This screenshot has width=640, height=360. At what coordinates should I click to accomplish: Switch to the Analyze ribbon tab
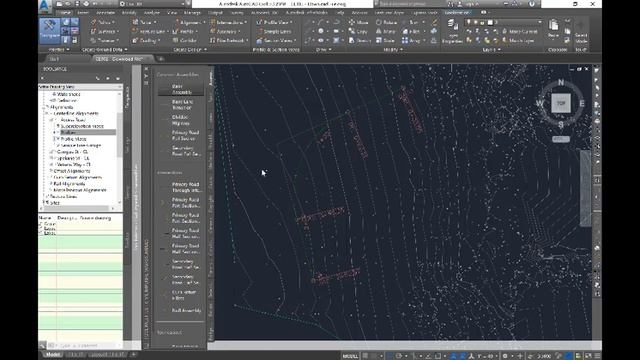point(151,13)
